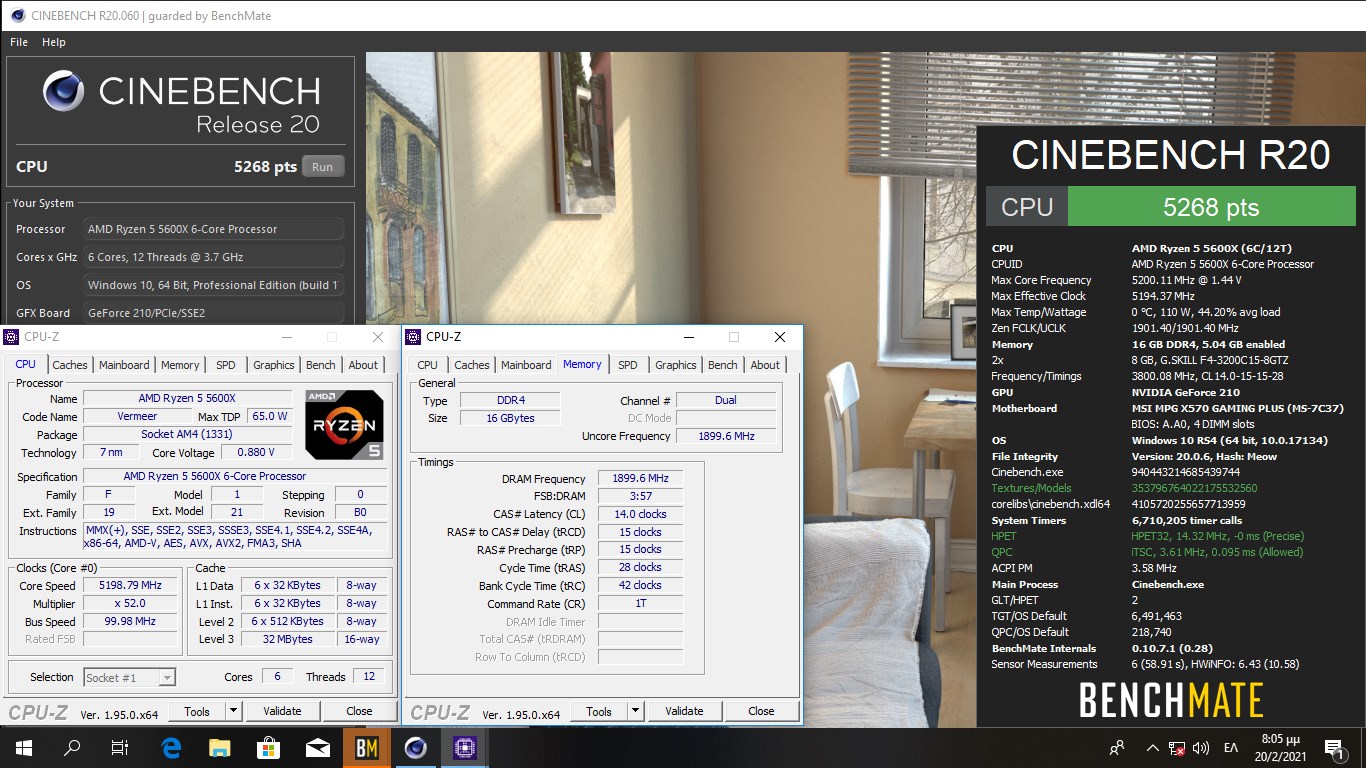Switch to CPU-Z taskbar icon
Viewport: 1366px width, 768px height.
click(x=465, y=748)
